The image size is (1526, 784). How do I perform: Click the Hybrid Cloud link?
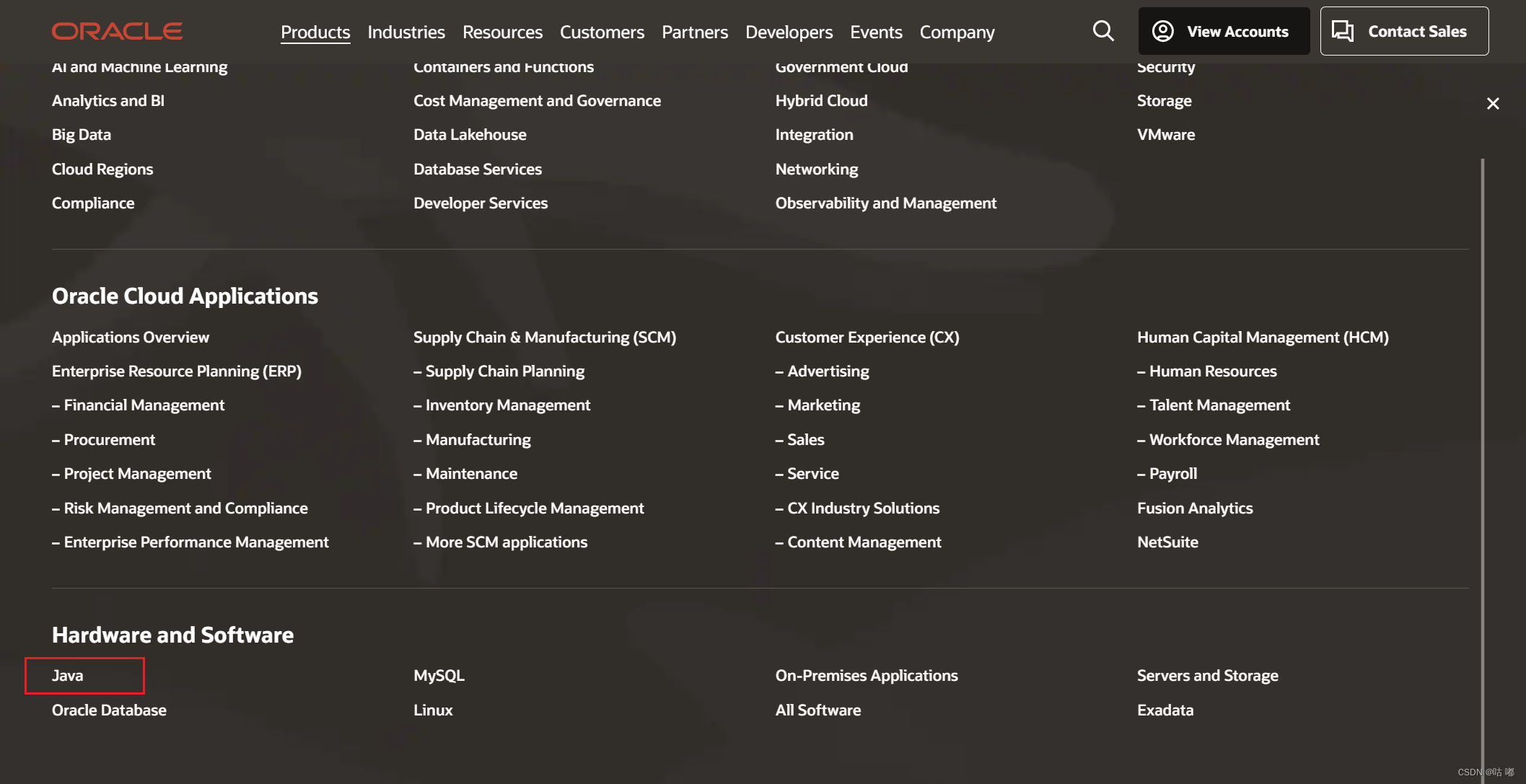(x=821, y=101)
